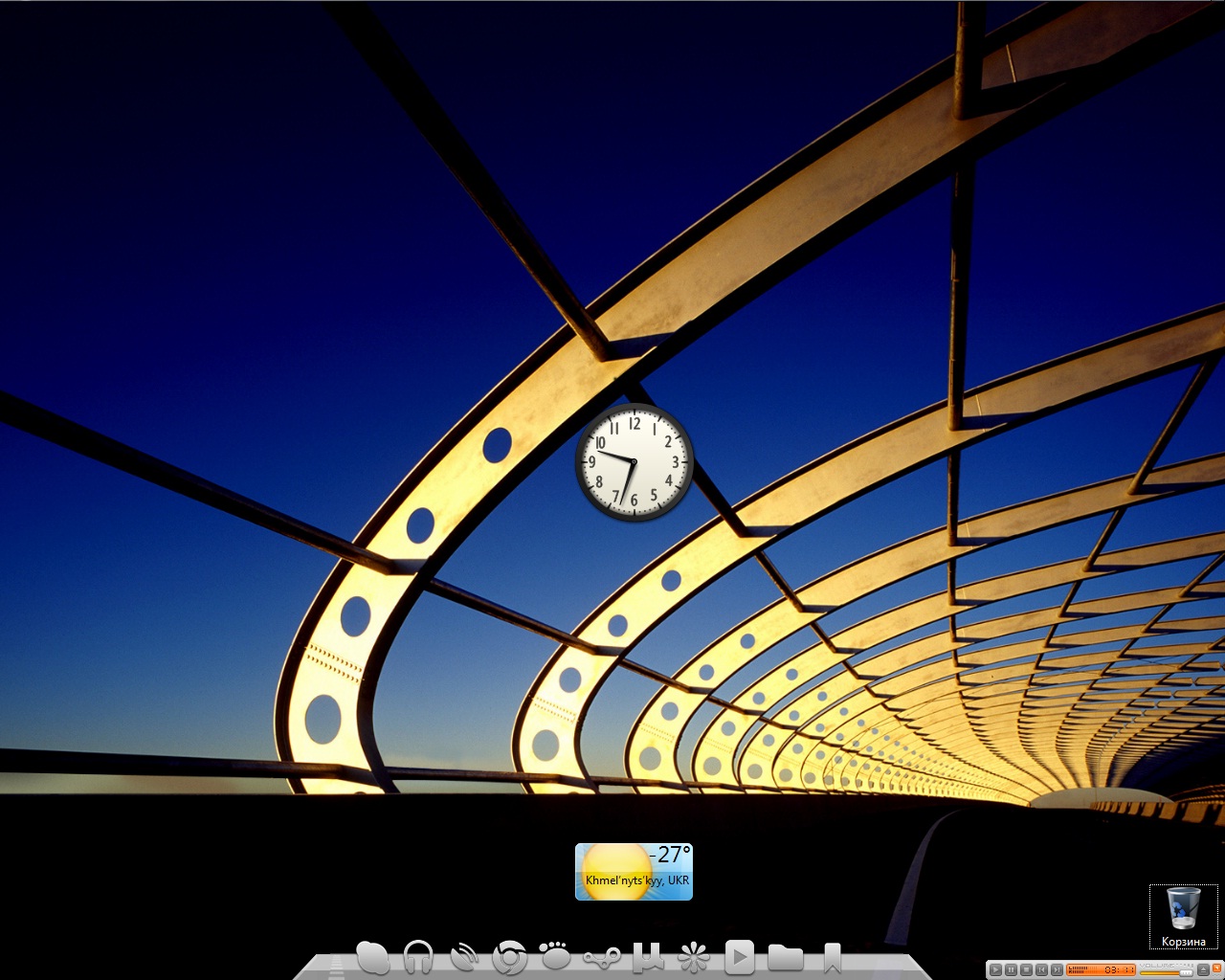Open Skype from the dock

pos(372,956)
